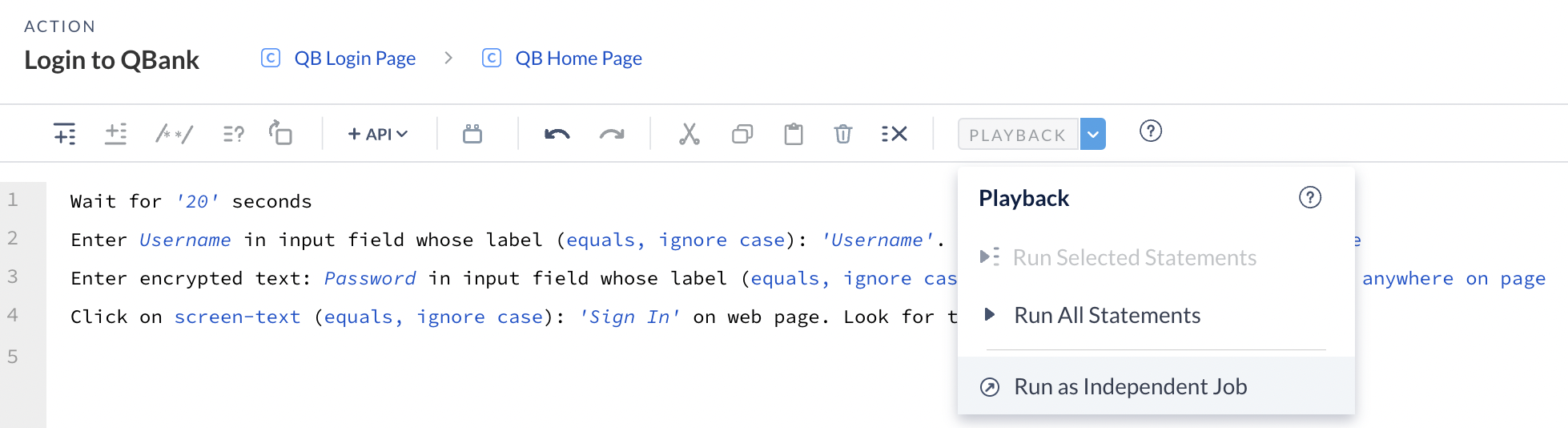
Task: Delete statement with the trash icon
Action: pos(843,134)
